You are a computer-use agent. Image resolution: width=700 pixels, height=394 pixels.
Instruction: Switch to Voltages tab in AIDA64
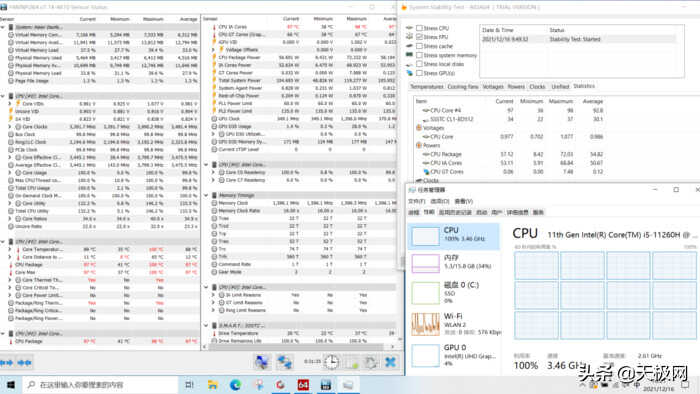tap(493, 87)
